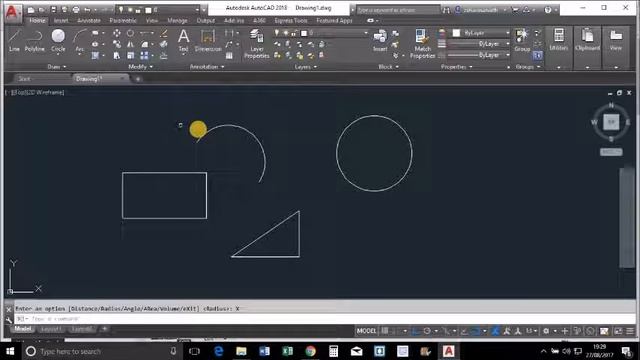This screenshot has height=360, width=640.
Task: Select the Text tool
Action: click(184, 40)
